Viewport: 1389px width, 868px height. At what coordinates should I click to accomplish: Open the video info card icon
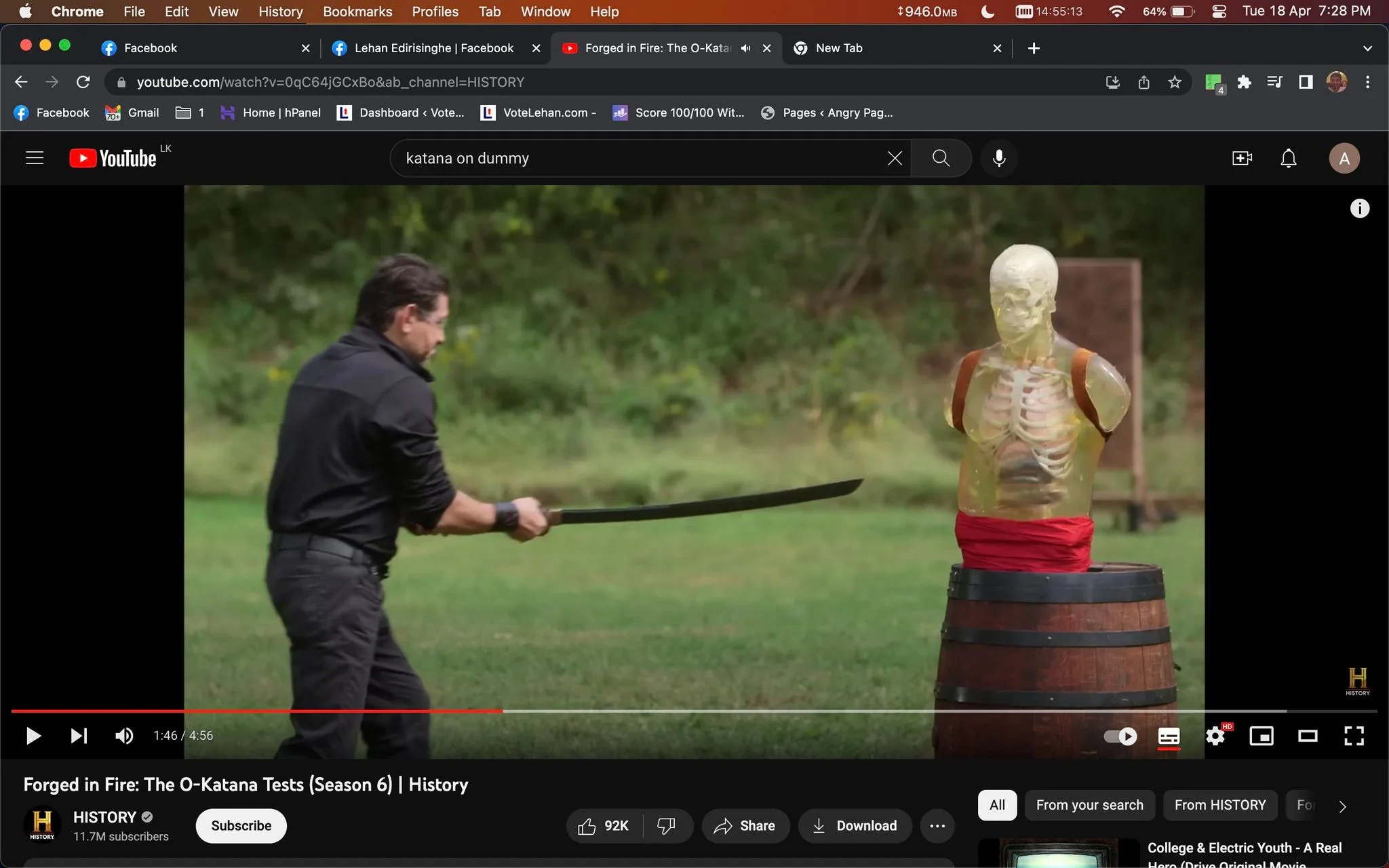coord(1359,208)
